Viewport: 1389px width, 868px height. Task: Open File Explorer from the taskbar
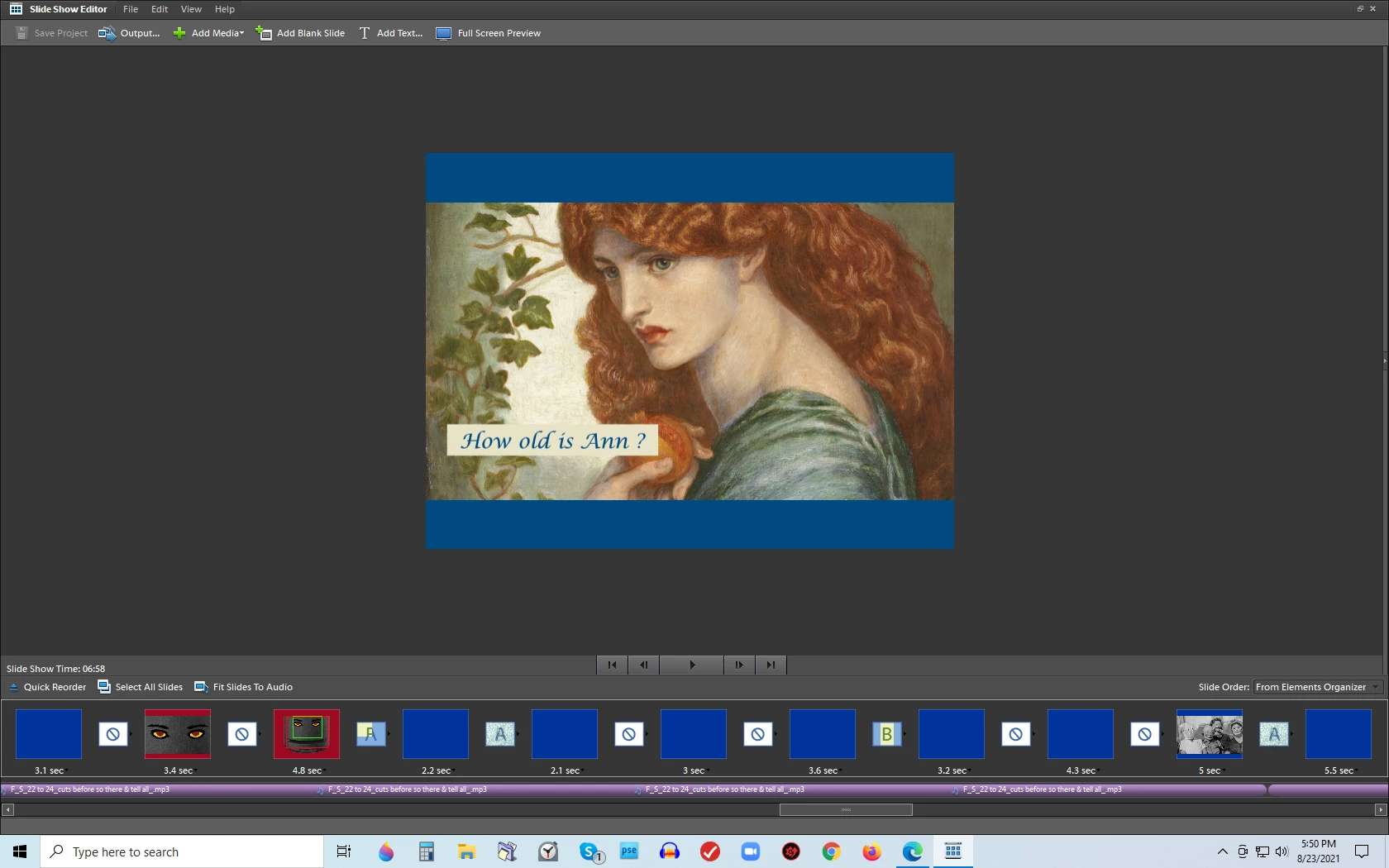[466, 851]
